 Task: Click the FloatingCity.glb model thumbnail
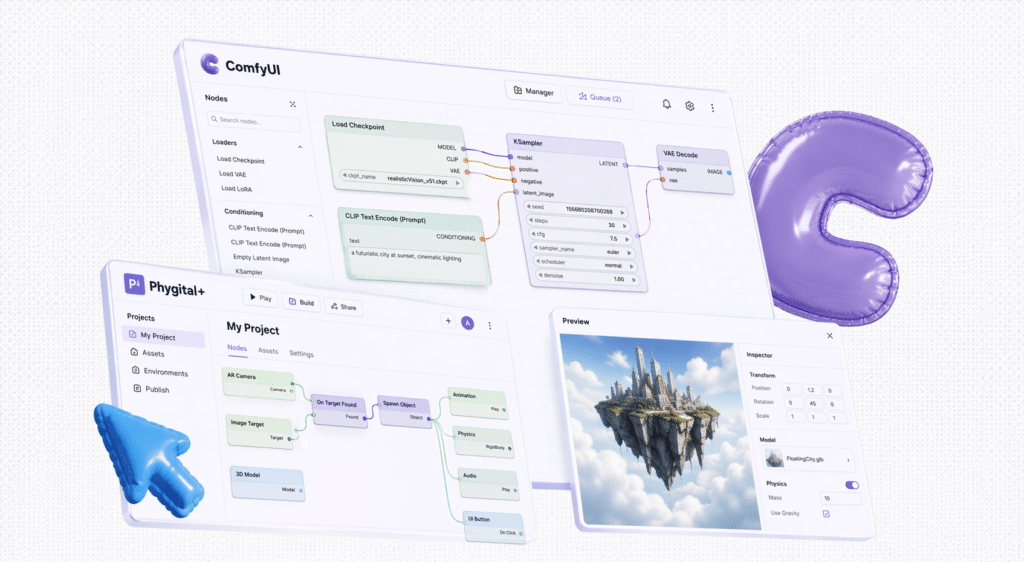775,458
